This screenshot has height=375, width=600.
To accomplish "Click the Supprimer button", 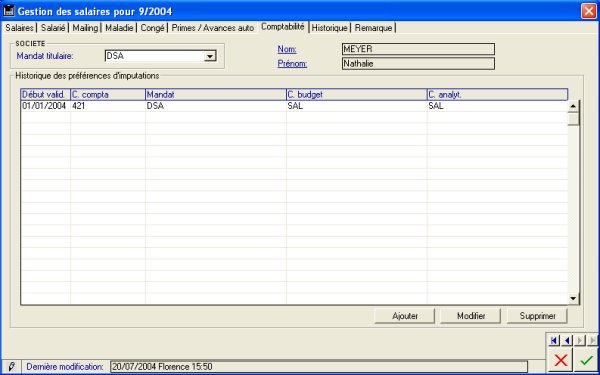I will coord(537,316).
